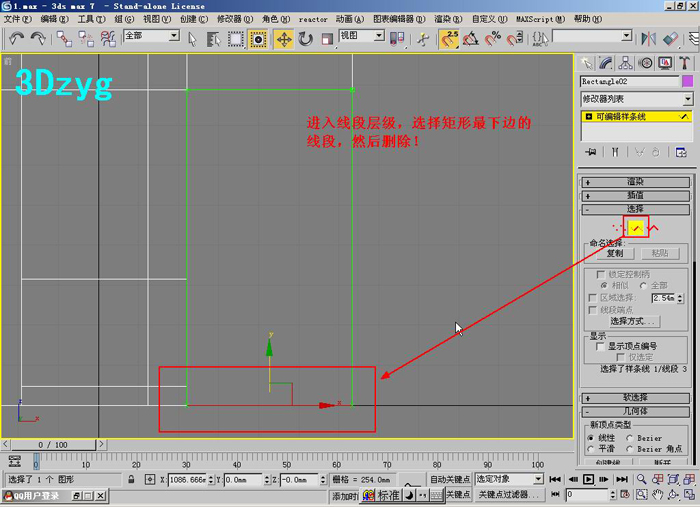
Task: Select the Select and Link tool
Action: click(64, 39)
